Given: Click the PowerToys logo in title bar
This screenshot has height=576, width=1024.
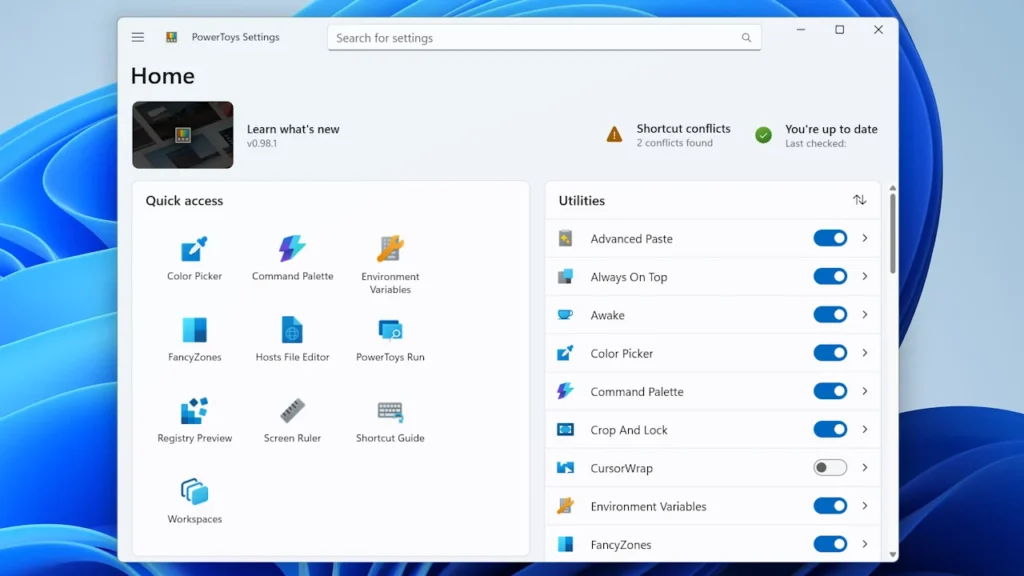Looking at the screenshot, I should (171, 37).
